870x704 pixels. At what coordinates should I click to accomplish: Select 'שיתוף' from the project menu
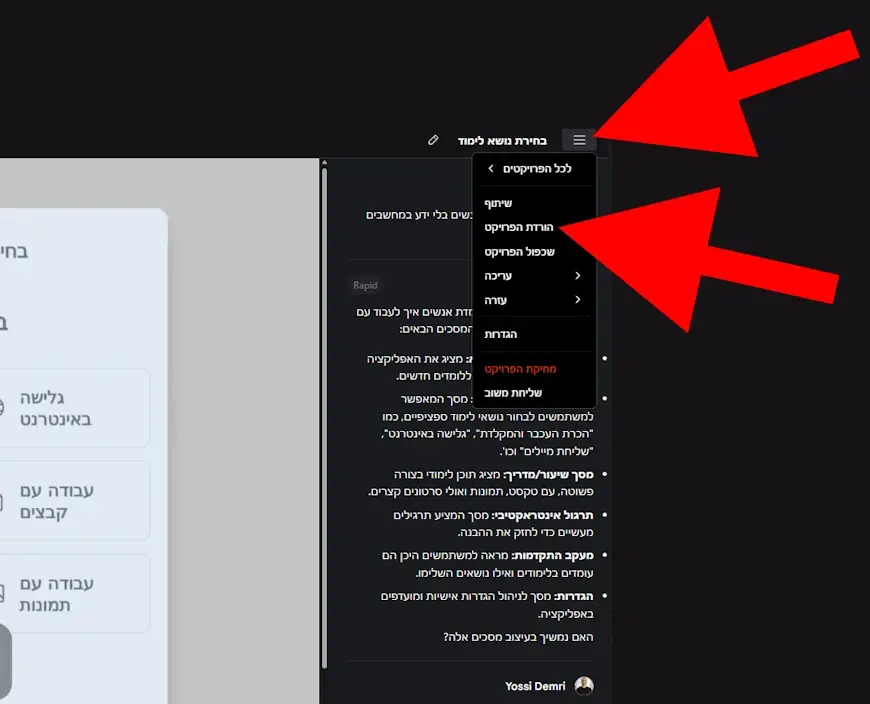point(498,203)
